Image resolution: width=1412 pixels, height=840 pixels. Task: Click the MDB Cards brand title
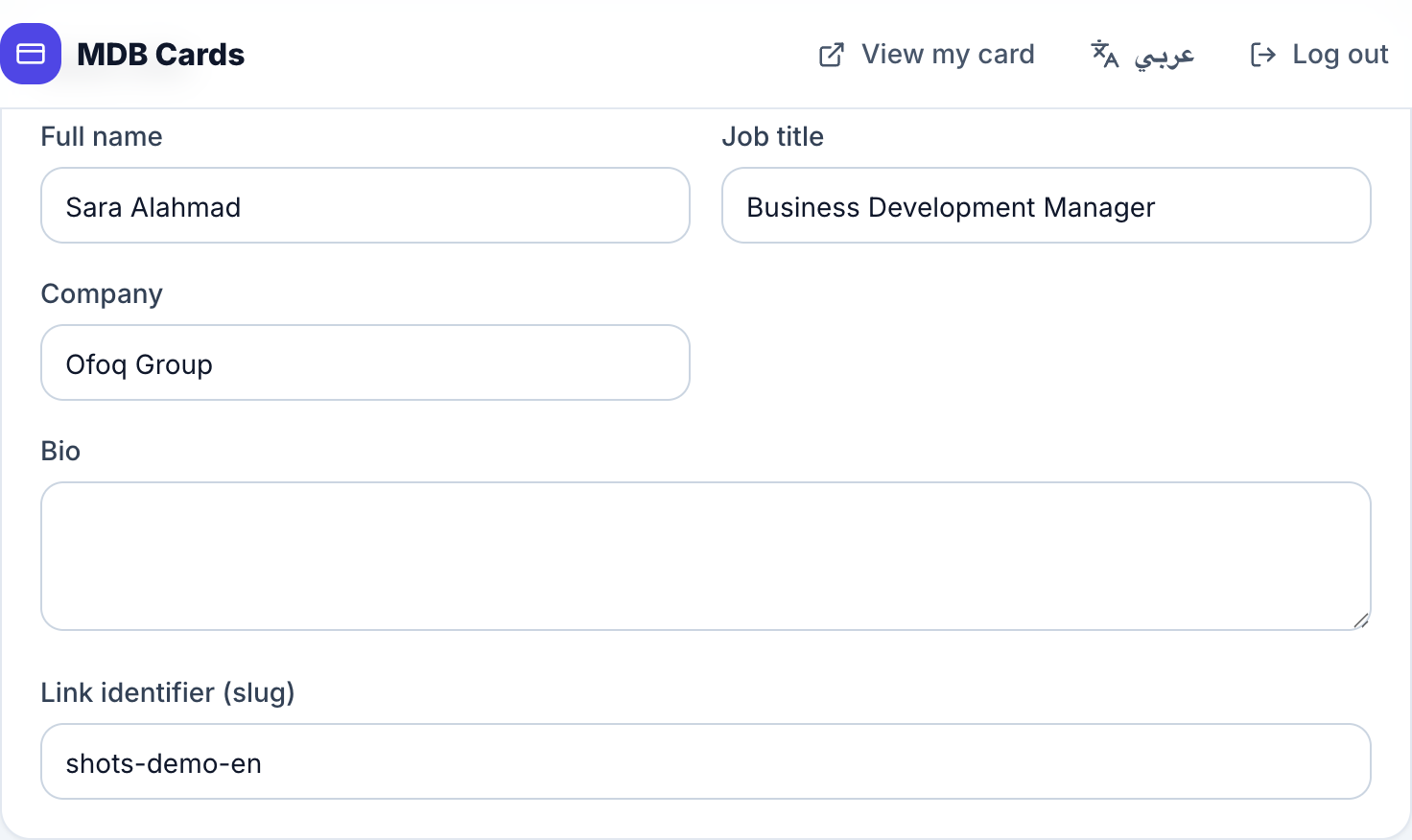click(160, 55)
